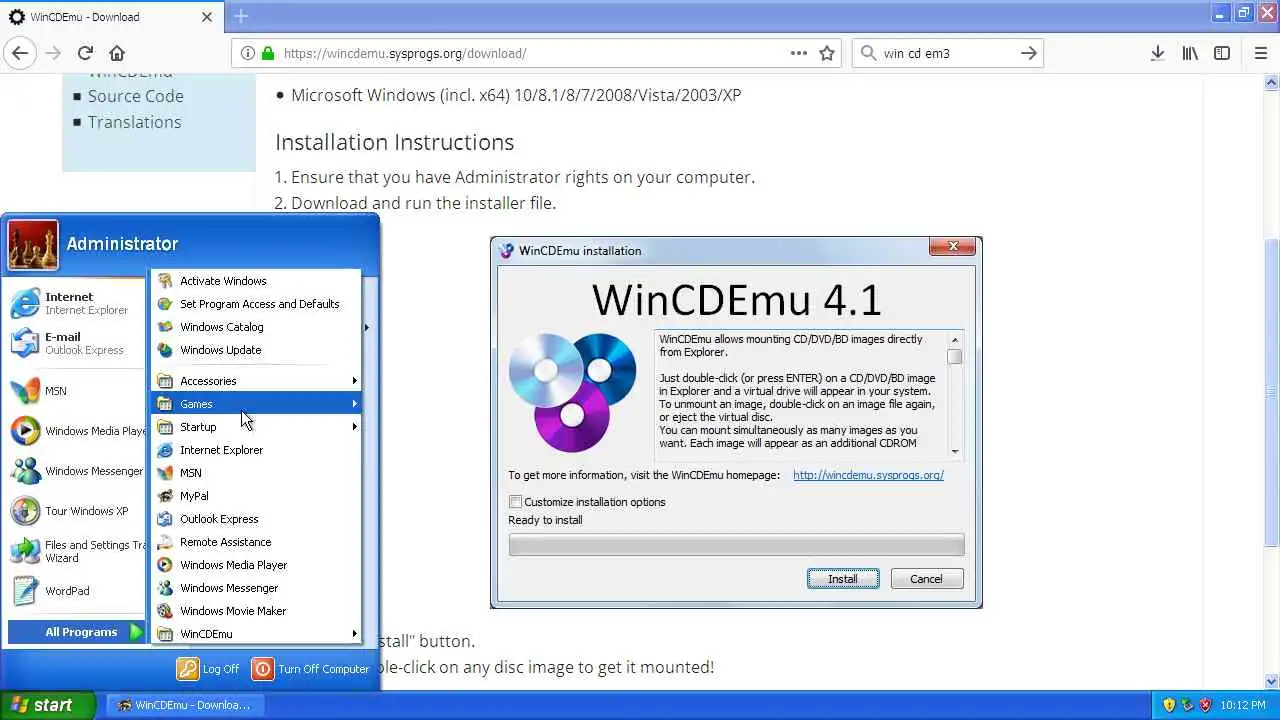
Task: Click the Windows start button
Action: [x=48, y=705]
